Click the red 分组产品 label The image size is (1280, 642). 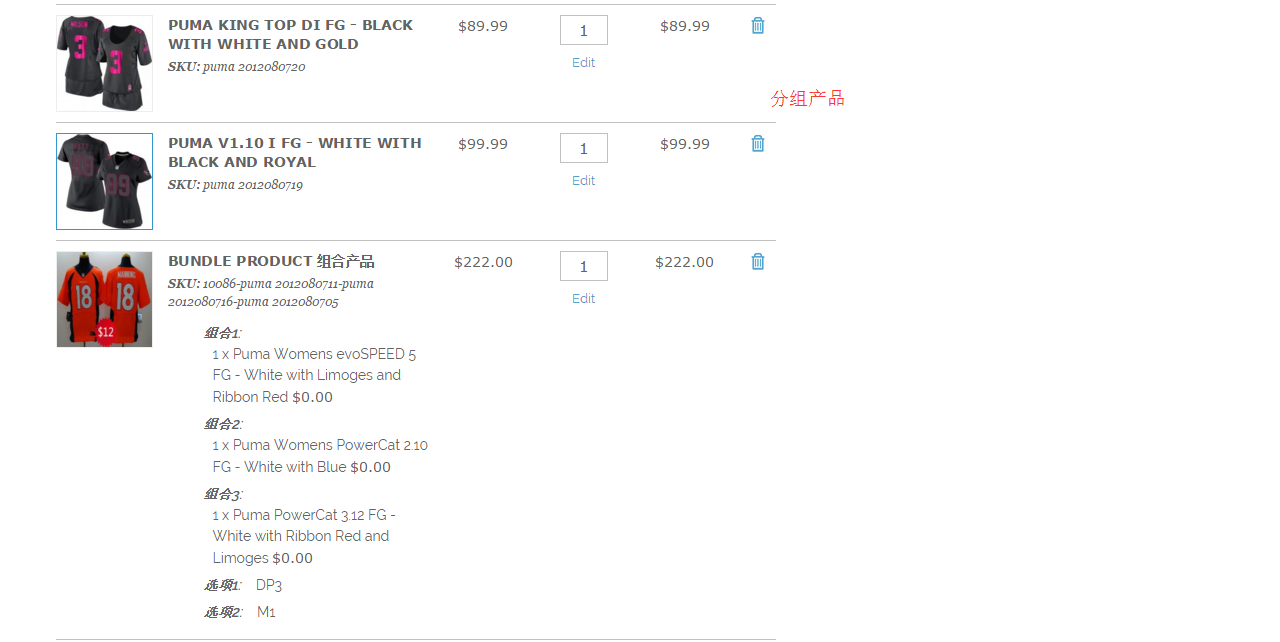point(808,98)
